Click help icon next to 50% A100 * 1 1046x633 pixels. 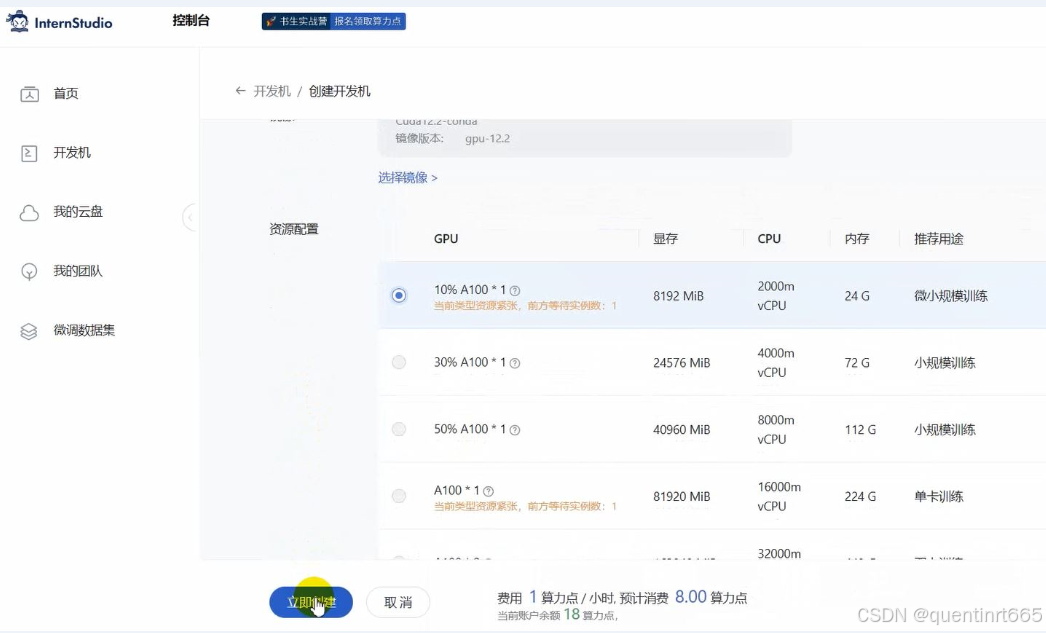pyautogui.click(x=515, y=430)
